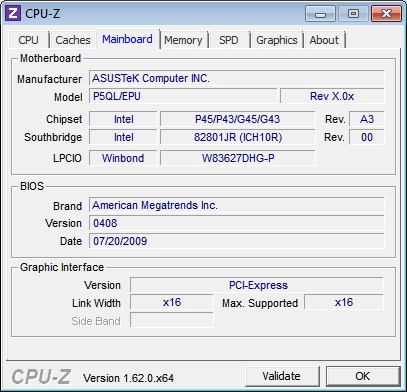
Task: Click the chipset revision A3 field
Action: pyautogui.click(x=367, y=119)
